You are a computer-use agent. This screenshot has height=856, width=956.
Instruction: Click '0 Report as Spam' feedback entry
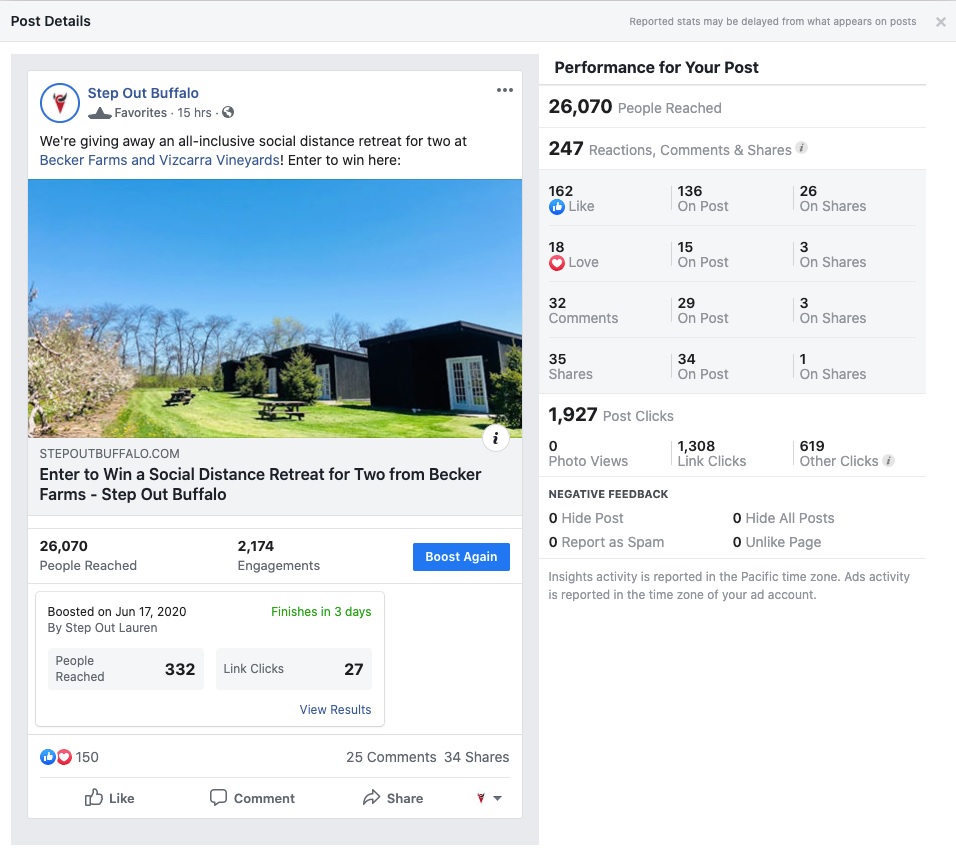tap(606, 542)
